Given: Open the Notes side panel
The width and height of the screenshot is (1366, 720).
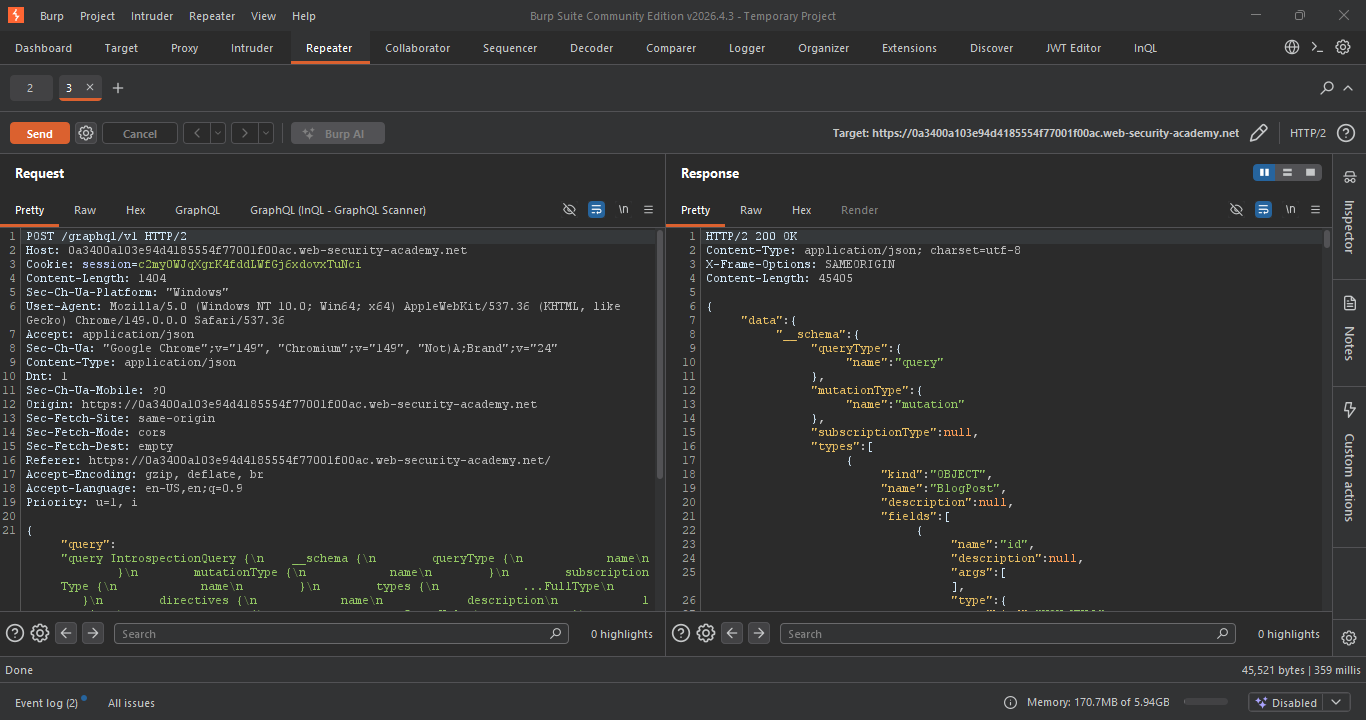Looking at the screenshot, I should [1349, 327].
